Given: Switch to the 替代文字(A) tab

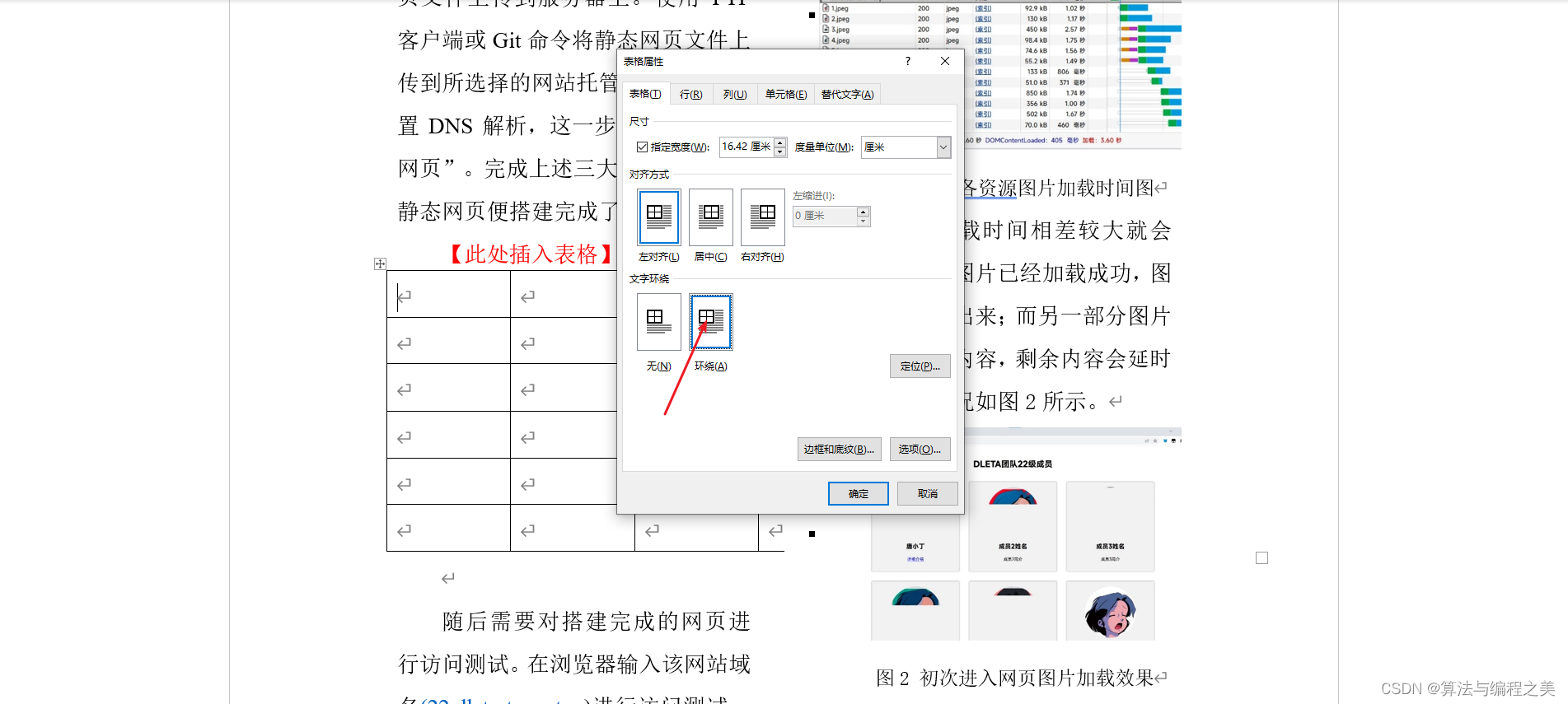Looking at the screenshot, I should (847, 95).
